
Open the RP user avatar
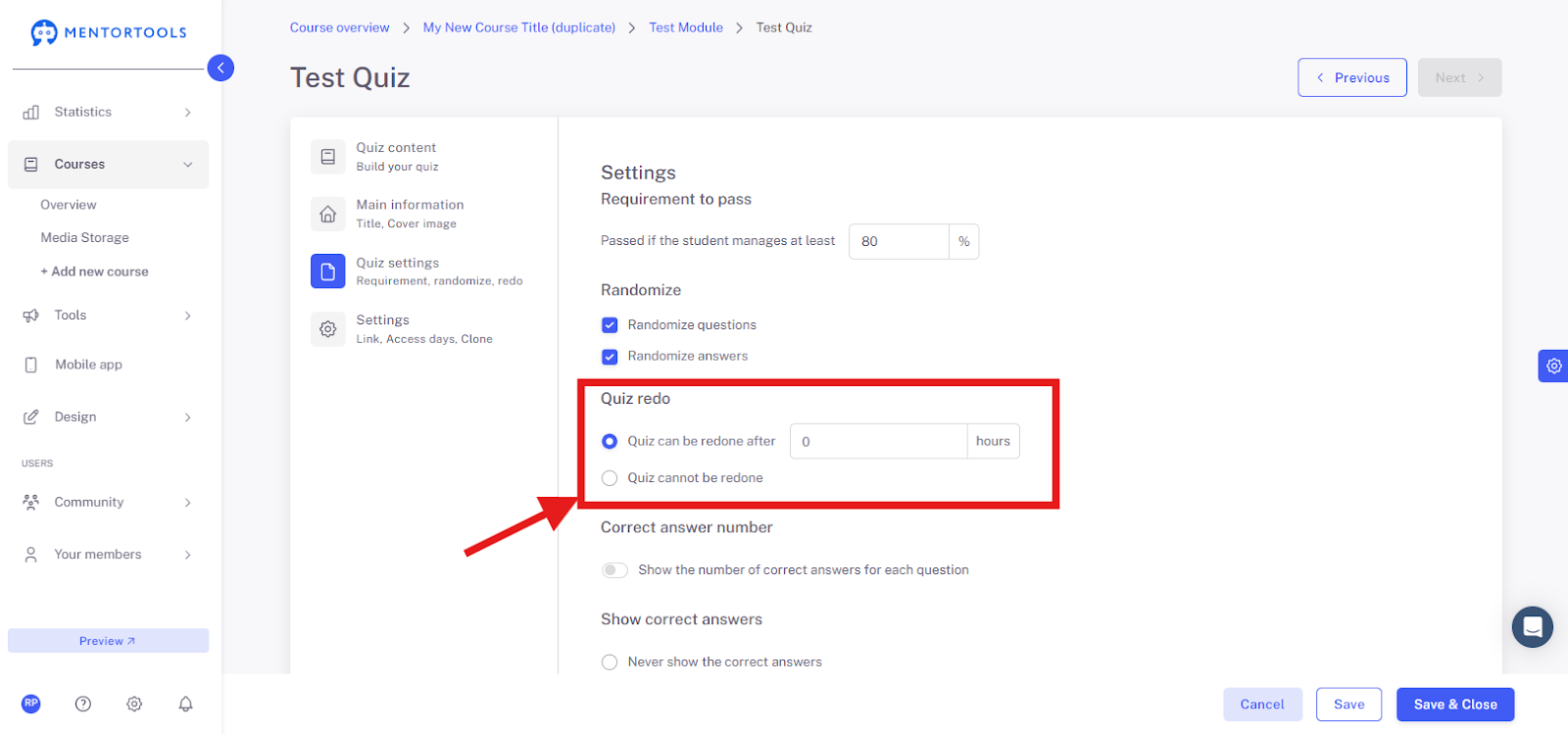click(x=31, y=704)
